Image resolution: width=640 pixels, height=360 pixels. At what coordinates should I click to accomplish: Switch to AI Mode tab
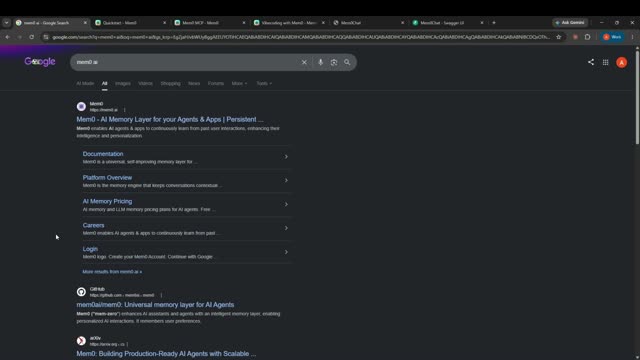[x=85, y=83]
